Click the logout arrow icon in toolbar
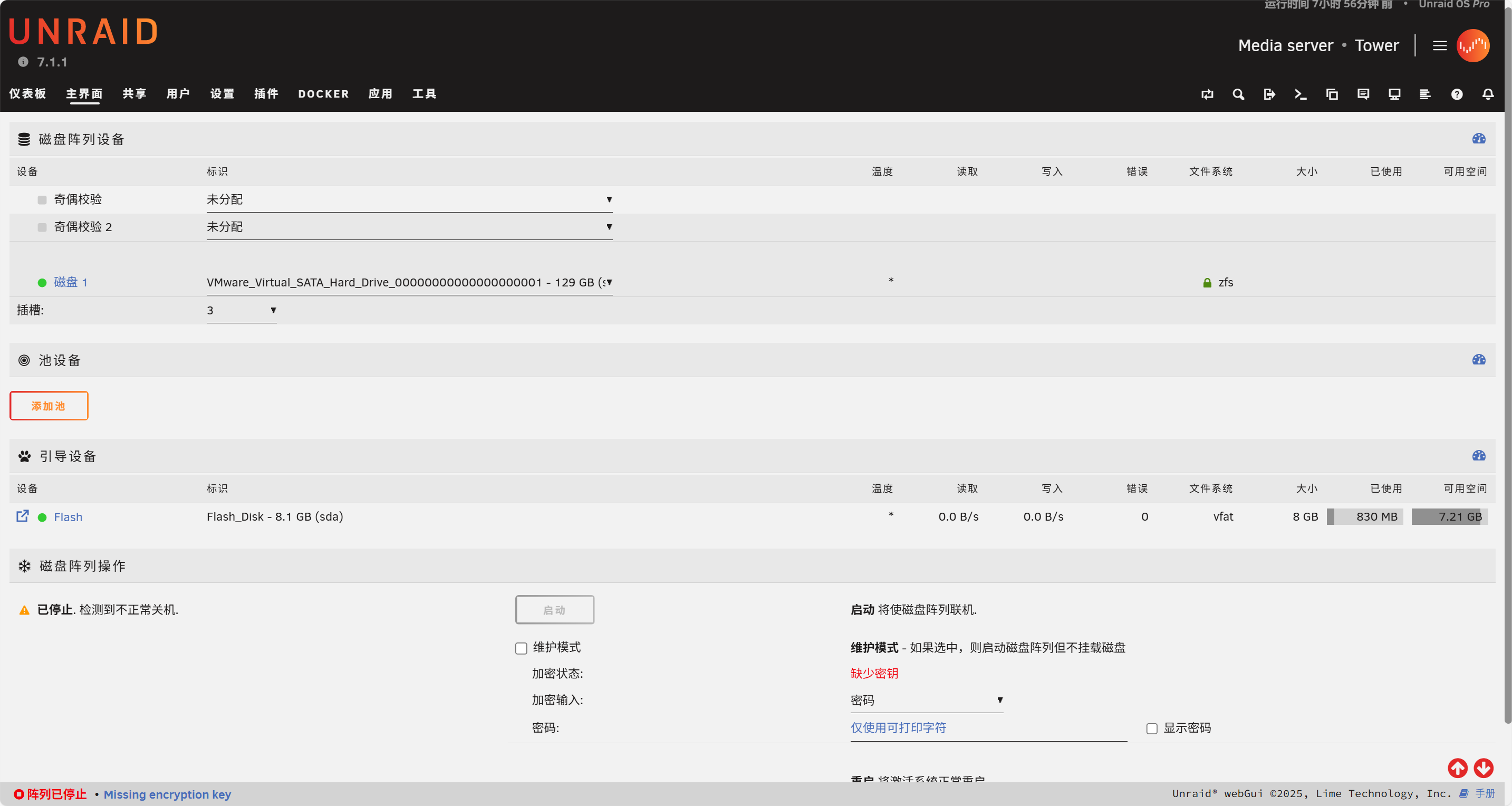The image size is (1512, 806). [1269, 94]
